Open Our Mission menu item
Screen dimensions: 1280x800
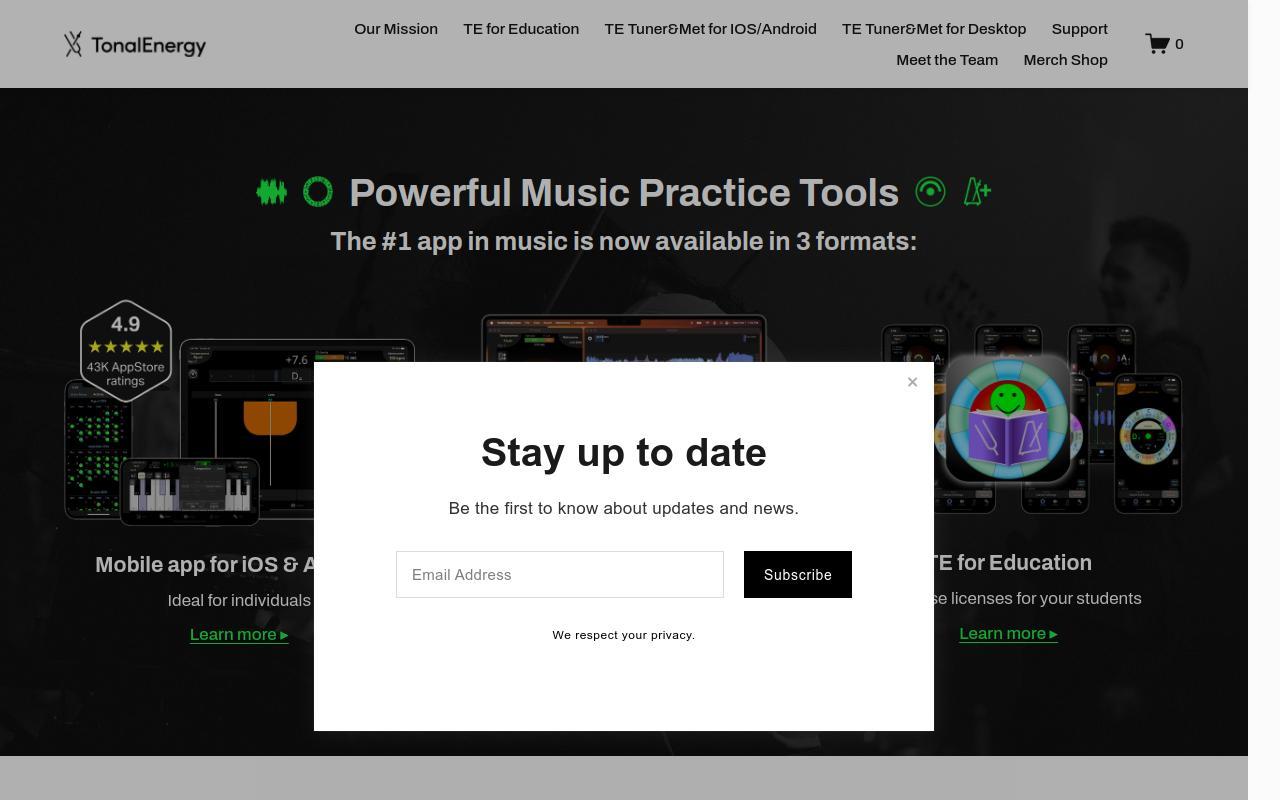click(396, 29)
